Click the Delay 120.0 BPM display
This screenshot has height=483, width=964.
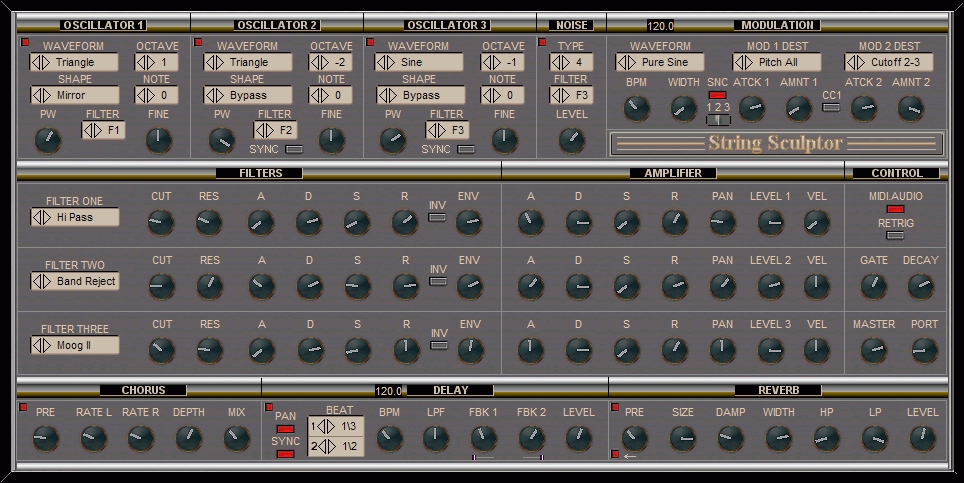coord(389,391)
